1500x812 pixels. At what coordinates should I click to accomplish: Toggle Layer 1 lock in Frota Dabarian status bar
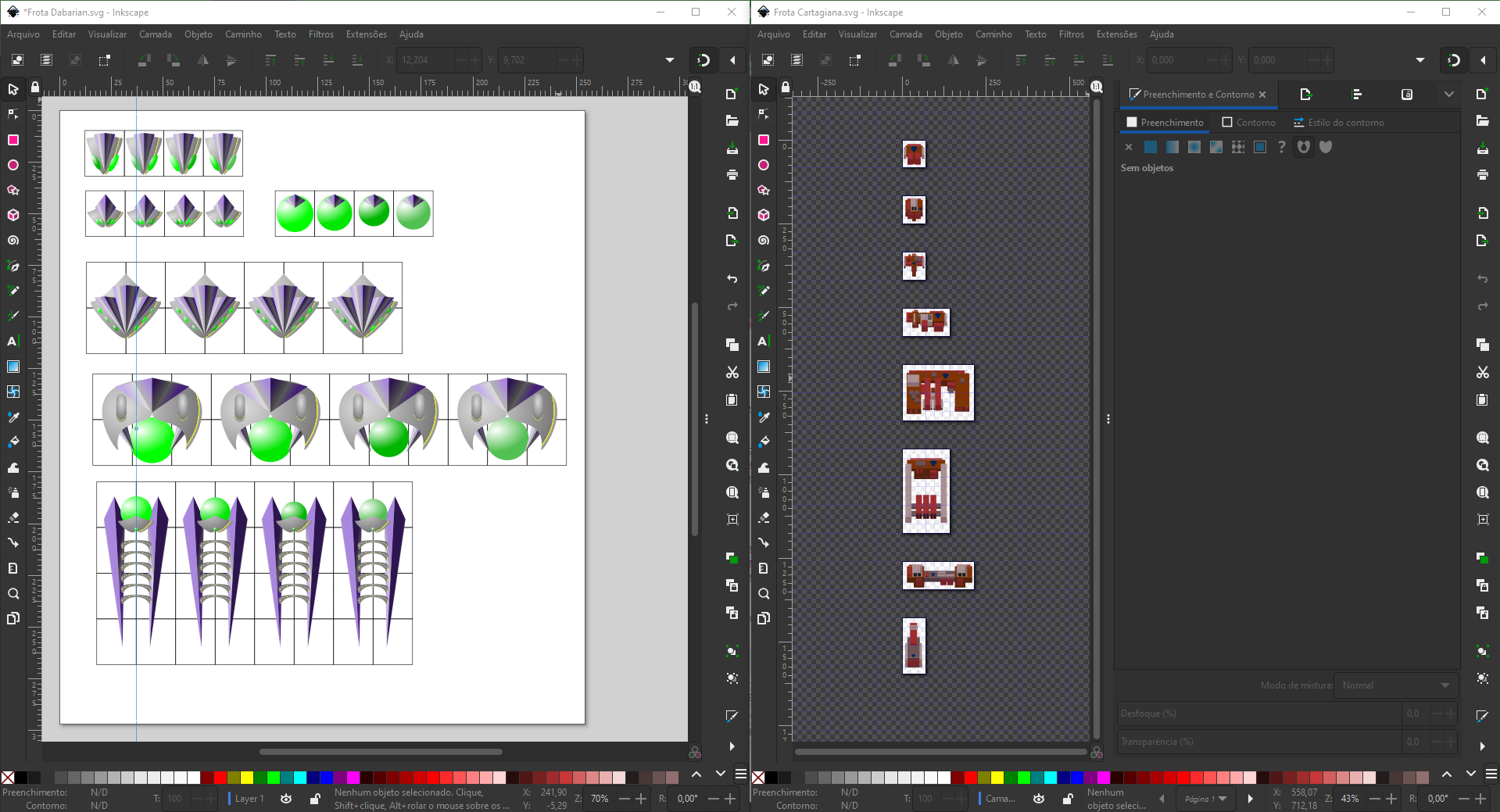(314, 799)
